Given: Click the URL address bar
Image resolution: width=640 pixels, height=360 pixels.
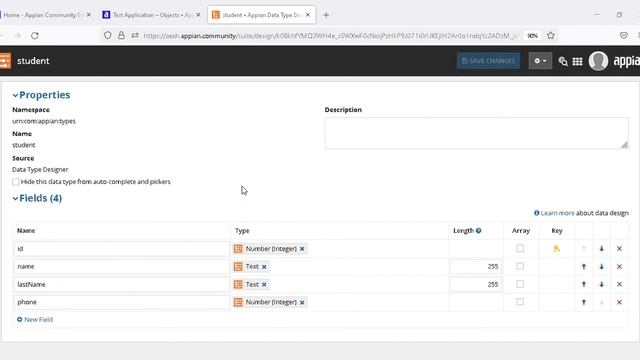Looking at the screenshot, I should (x=331, y=36).
